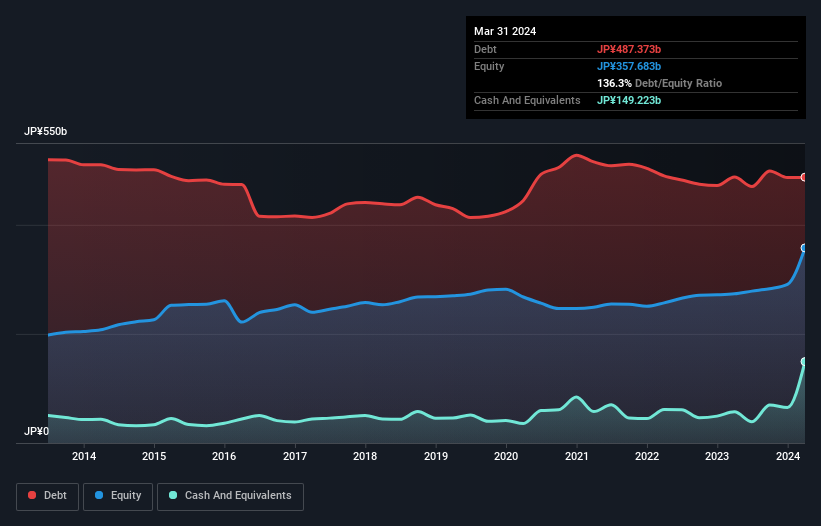Click the Debt value JP¥487.373b in tooltip
The height and width of the screenshot is (526, 821).
(629, 49)
